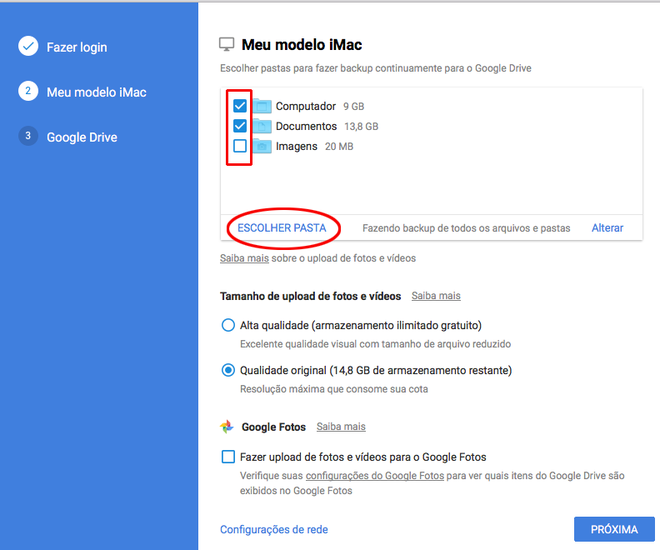Click the step 2 circle icon
Screen dimensions: 660x550
[x=28, y=91]
